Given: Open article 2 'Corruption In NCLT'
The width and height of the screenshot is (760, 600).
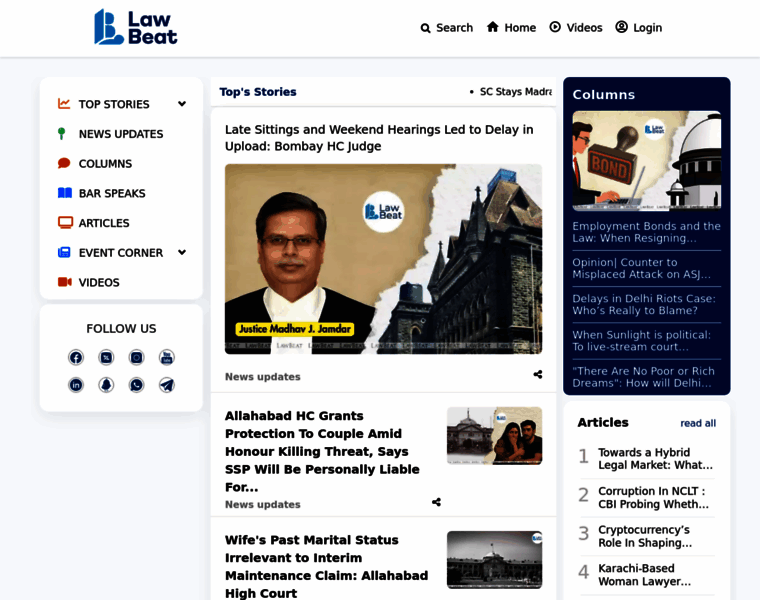Looking at the screenshot, I should [653, 497].
